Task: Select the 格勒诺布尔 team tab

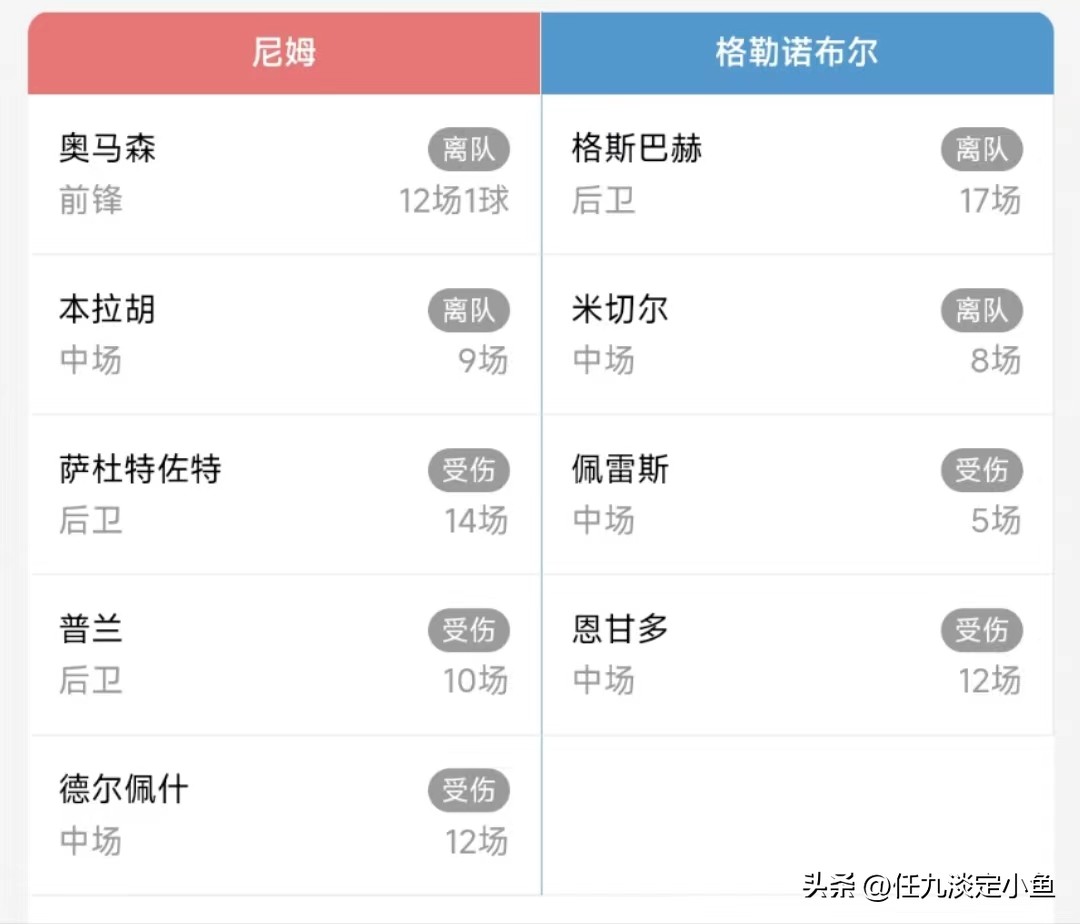Action: tap(796, 52)
